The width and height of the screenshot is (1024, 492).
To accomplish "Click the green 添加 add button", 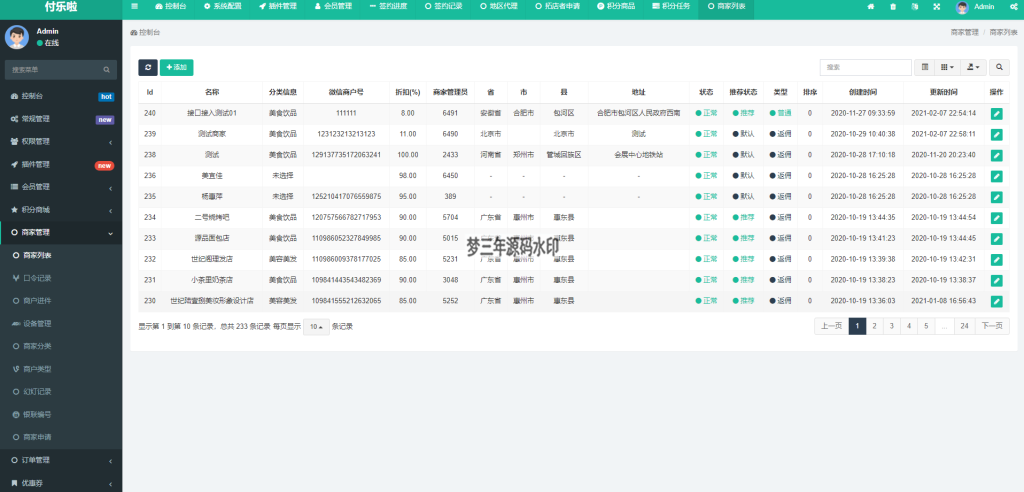I will tap(176, 67).
